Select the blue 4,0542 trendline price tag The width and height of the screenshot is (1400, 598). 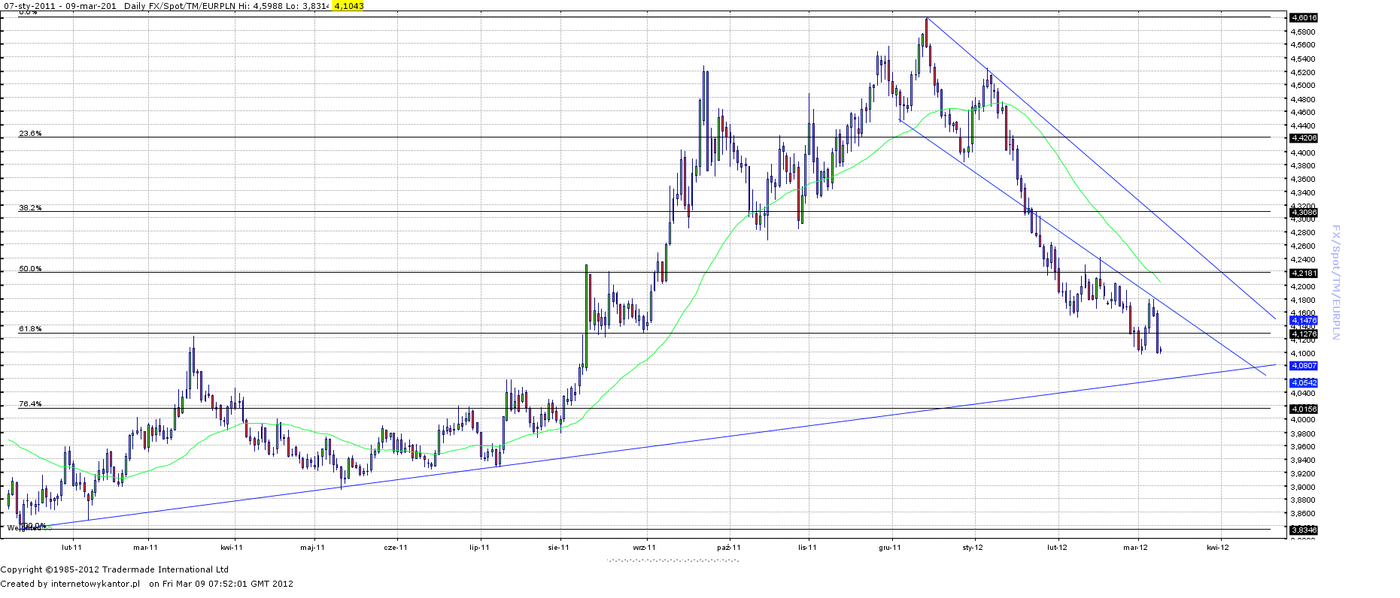1304,383
